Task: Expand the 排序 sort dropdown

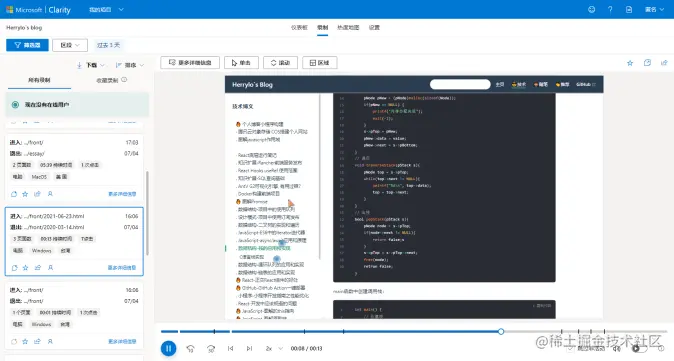Action: pos(130,65)
